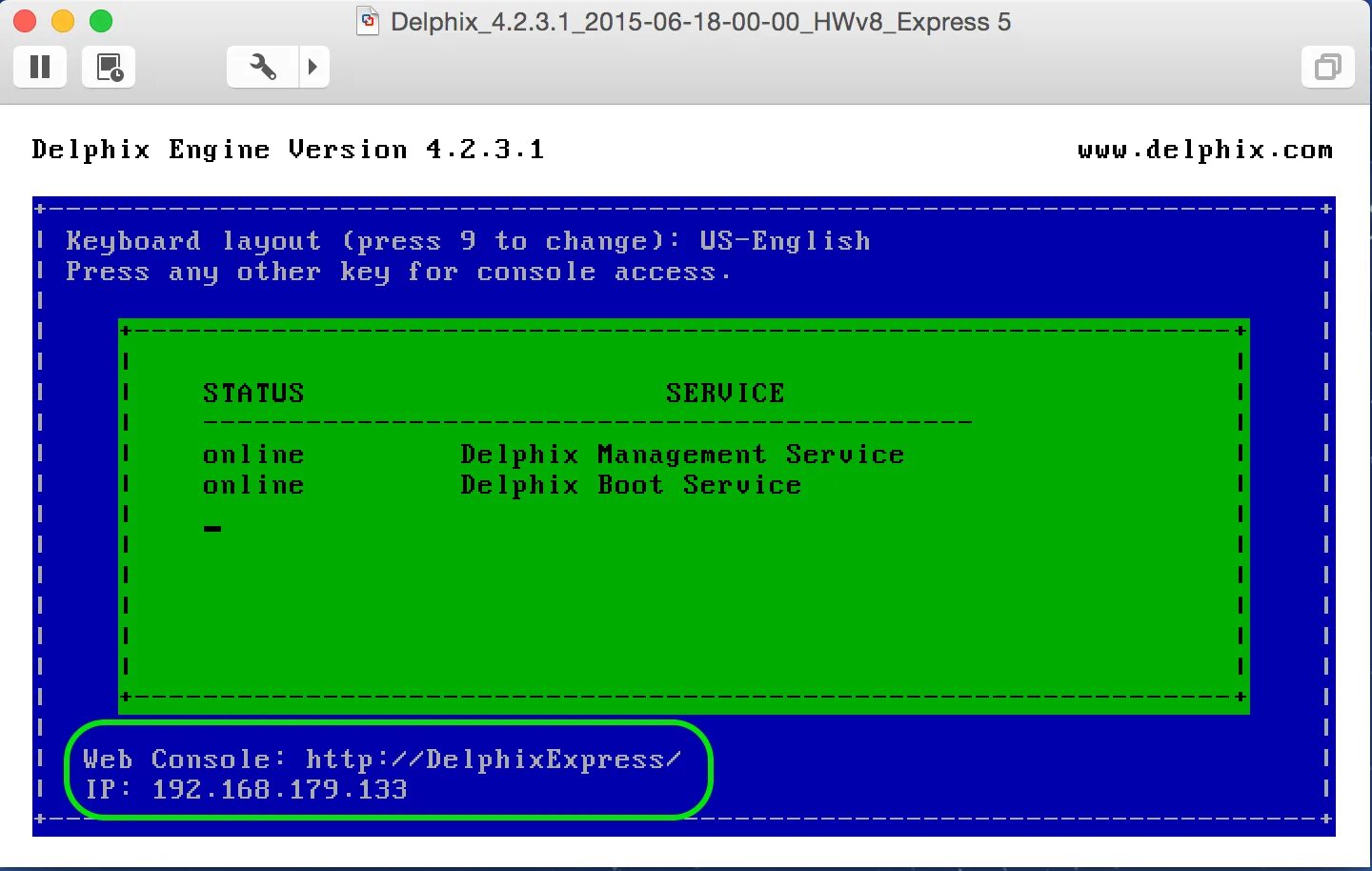Close the VM window
Viewport: 1372px width, 871px height.
(x=25, y=21)
